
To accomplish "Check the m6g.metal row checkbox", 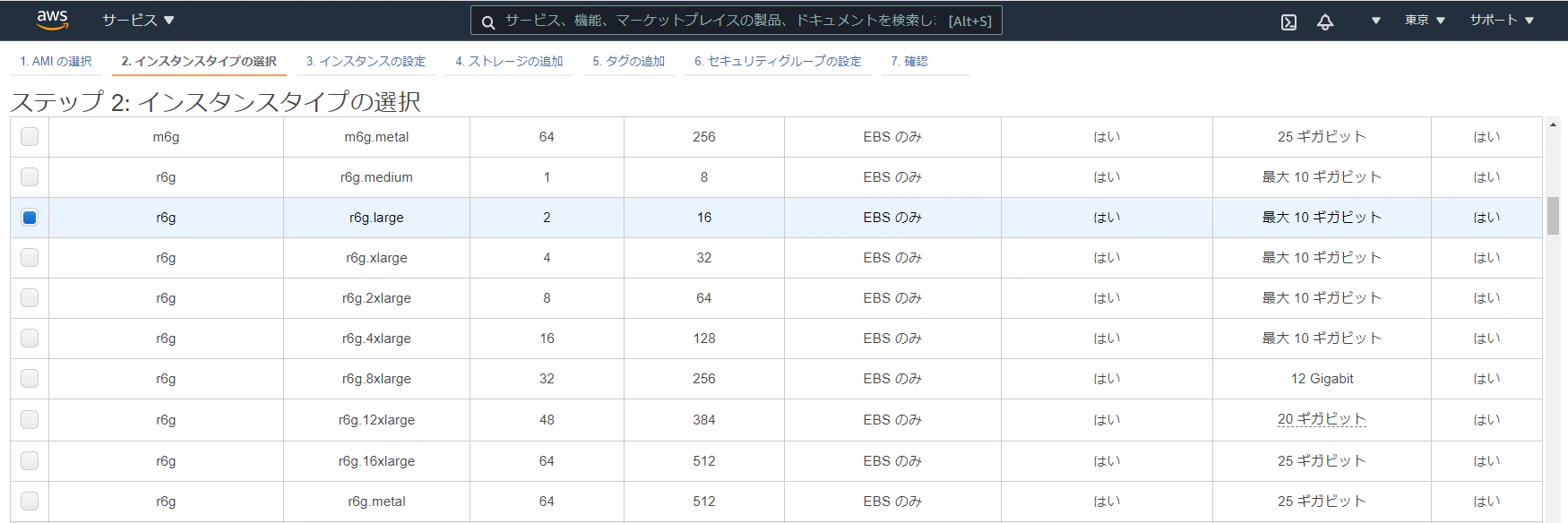I will click(x=30, y=136).
